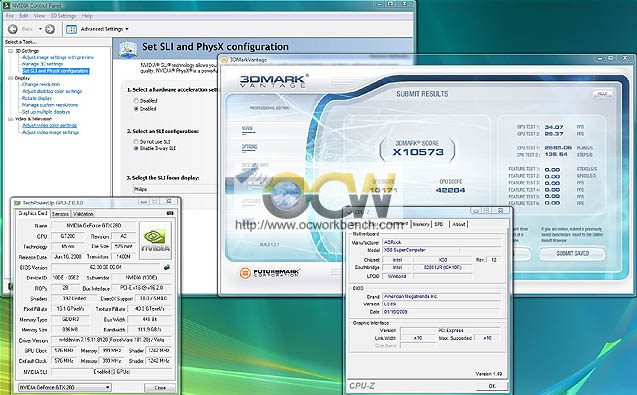Minimize the 3DMark Vantage window
Viewport: 637px width, 395px height.
(x=600, y=59)
